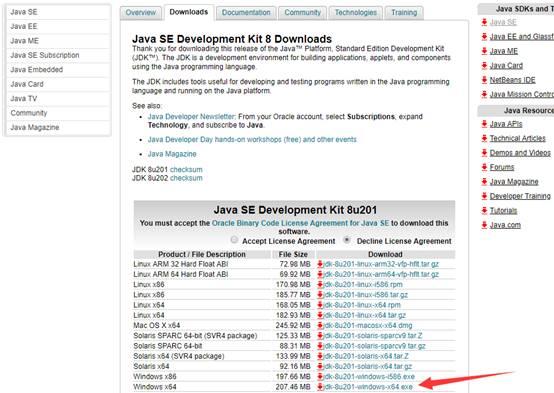The height and width of the screenshot is (393, 554).
Task: Open the JDK 8u201 checksum link
Action: [x=186, y=169]
